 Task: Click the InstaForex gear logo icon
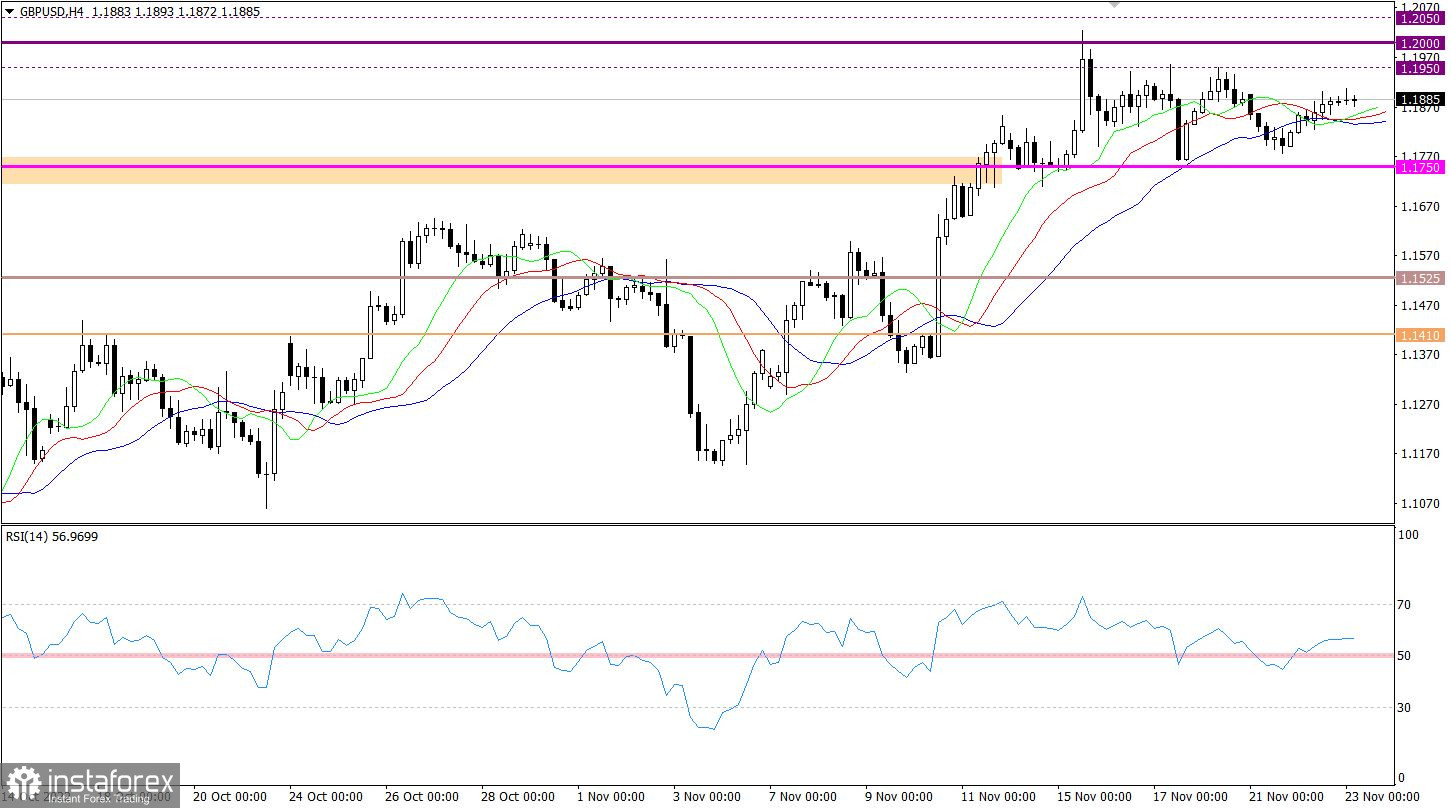point(22,783)
